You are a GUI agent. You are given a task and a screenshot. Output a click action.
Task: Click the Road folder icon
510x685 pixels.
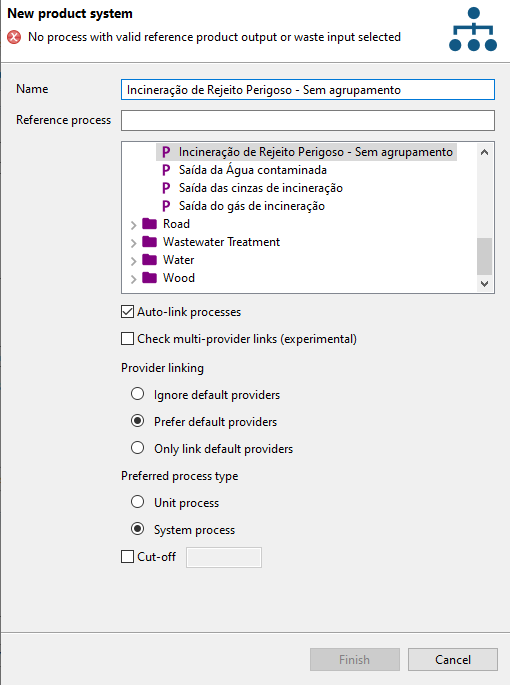click(x=149, y=224)
